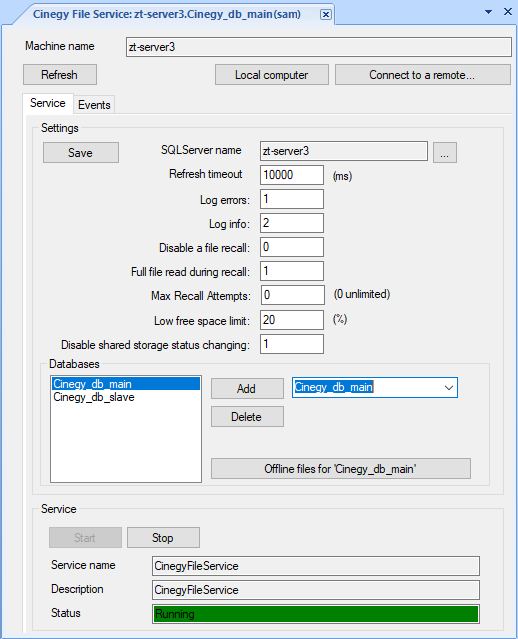Close the Cinegy File Service tab

(x=325, y=15)
